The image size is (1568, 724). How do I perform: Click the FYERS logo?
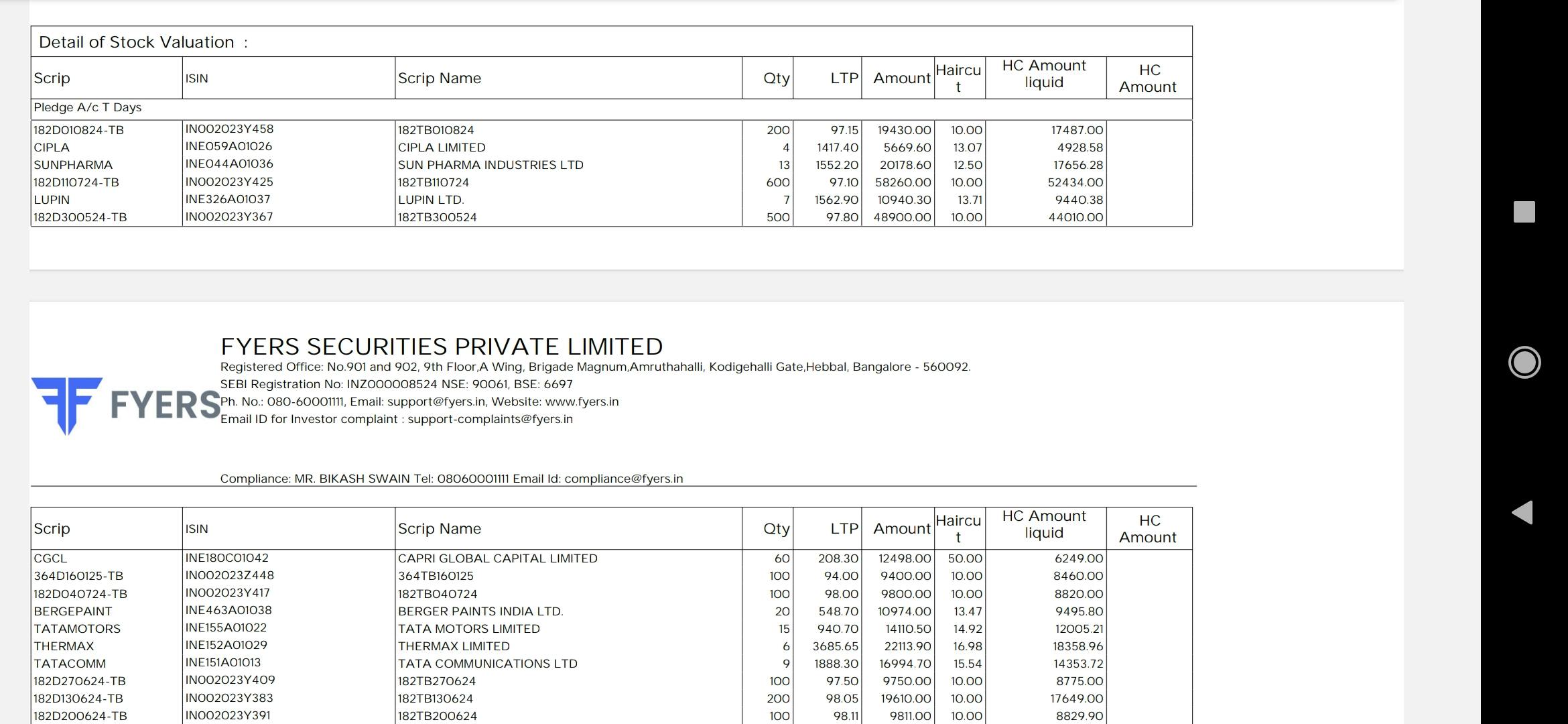point(125,404)
